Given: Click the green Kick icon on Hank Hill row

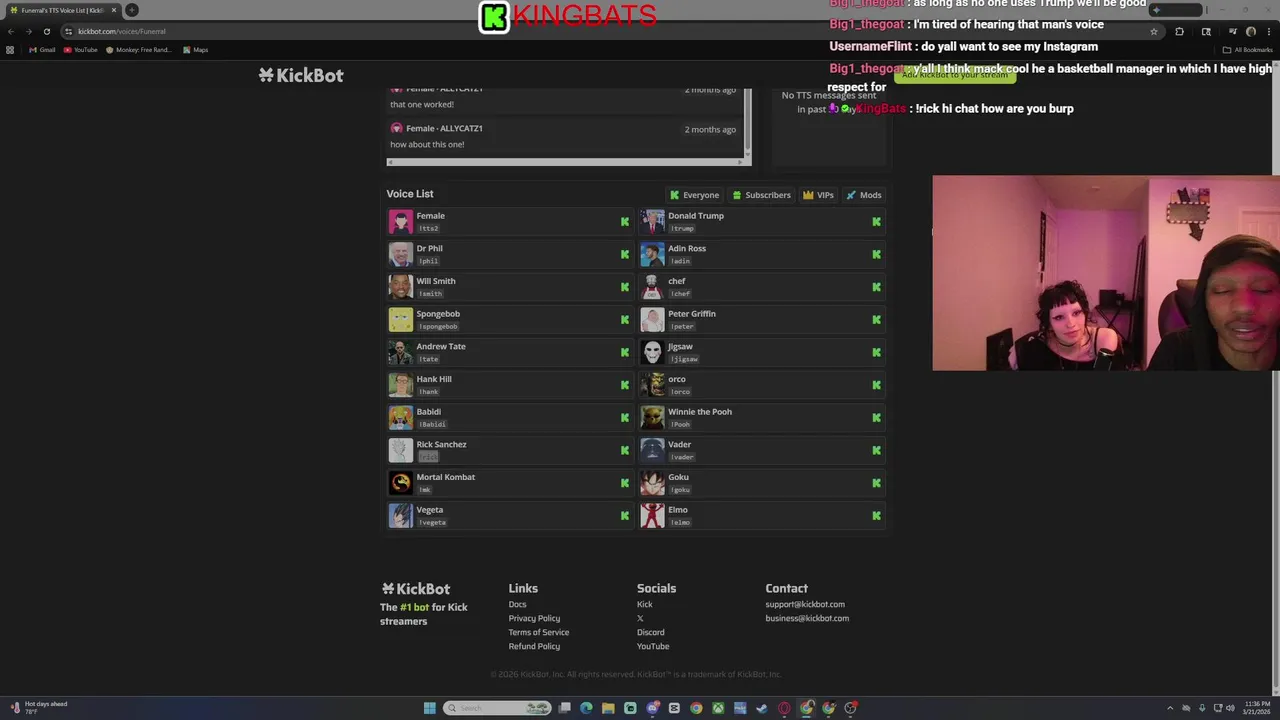Looking at the screenshot, I should [625, 385].
